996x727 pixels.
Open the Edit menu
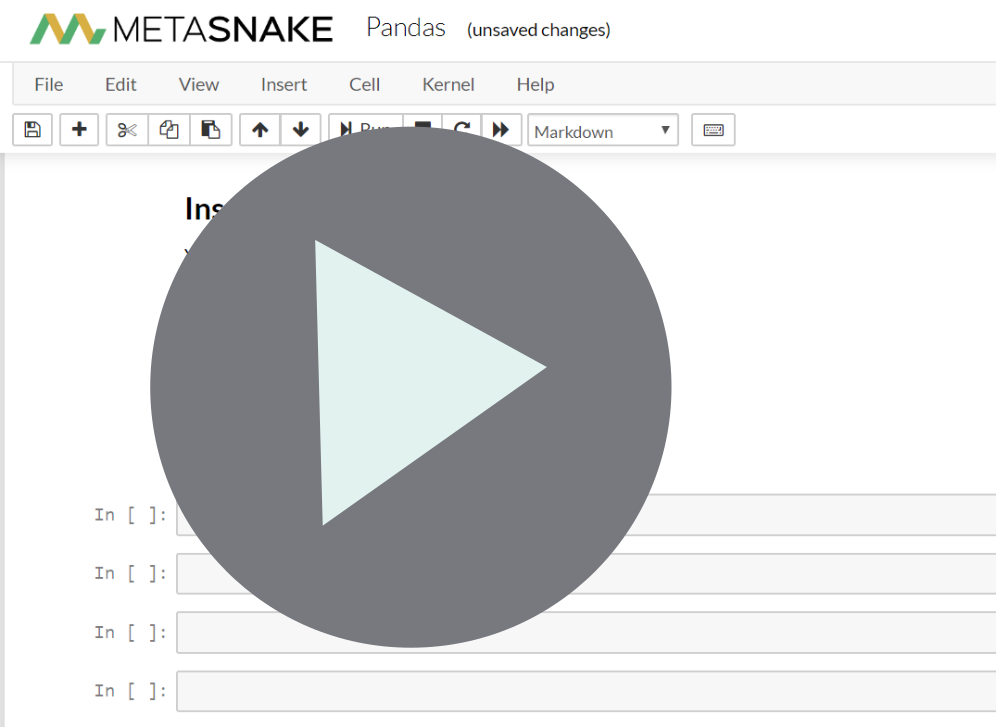121,84
